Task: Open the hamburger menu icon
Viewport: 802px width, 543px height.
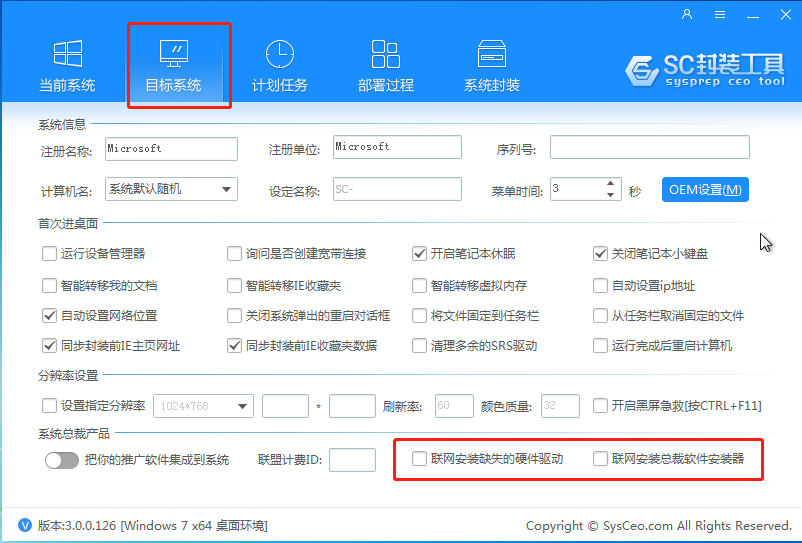Action: pos(720,14)
